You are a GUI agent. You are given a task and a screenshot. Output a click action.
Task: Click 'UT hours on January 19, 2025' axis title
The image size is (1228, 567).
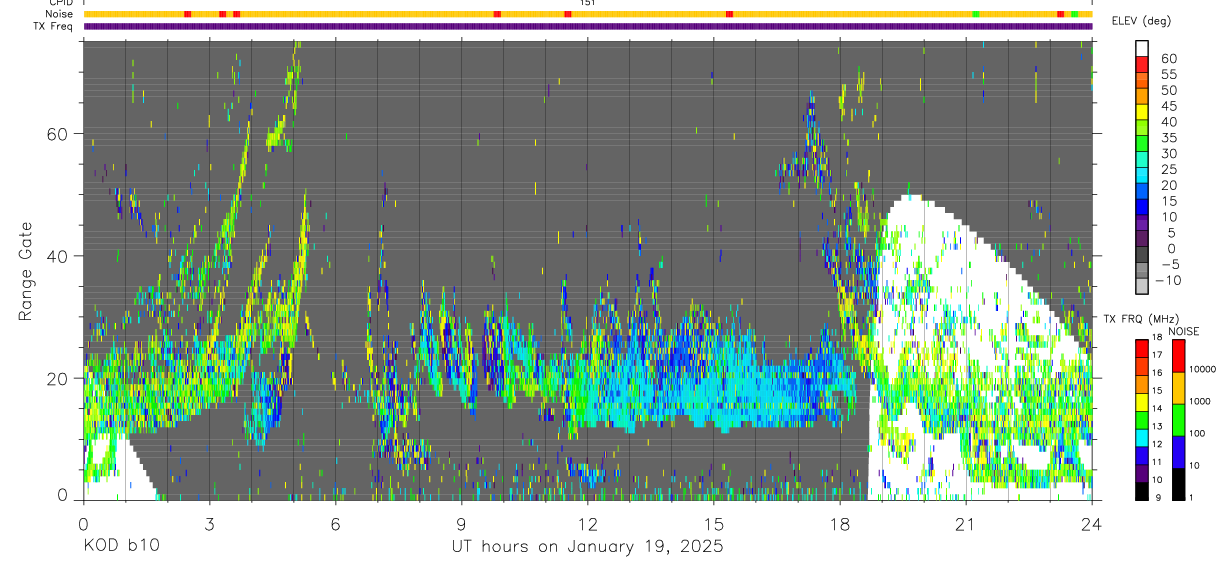click(588, 547)
